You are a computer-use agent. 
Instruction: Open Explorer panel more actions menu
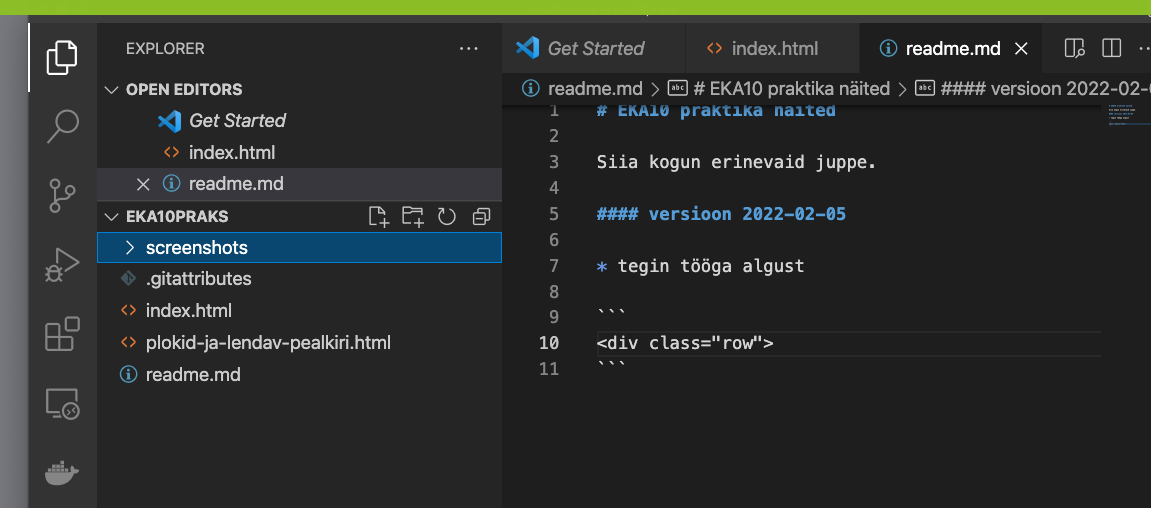coord(468,48)
